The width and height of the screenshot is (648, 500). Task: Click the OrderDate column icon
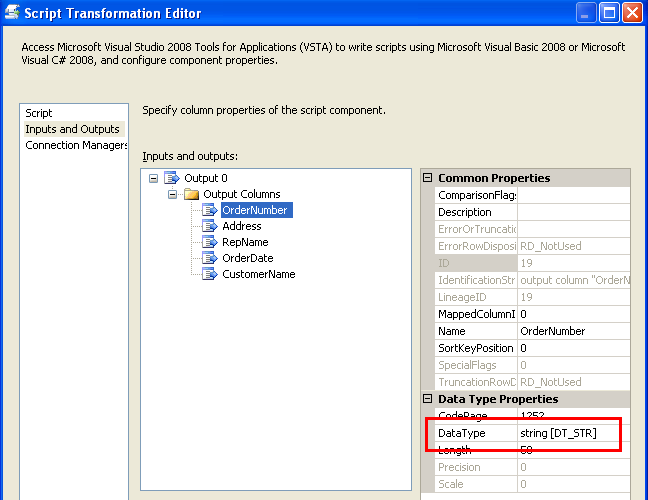[x=210, y=258]
